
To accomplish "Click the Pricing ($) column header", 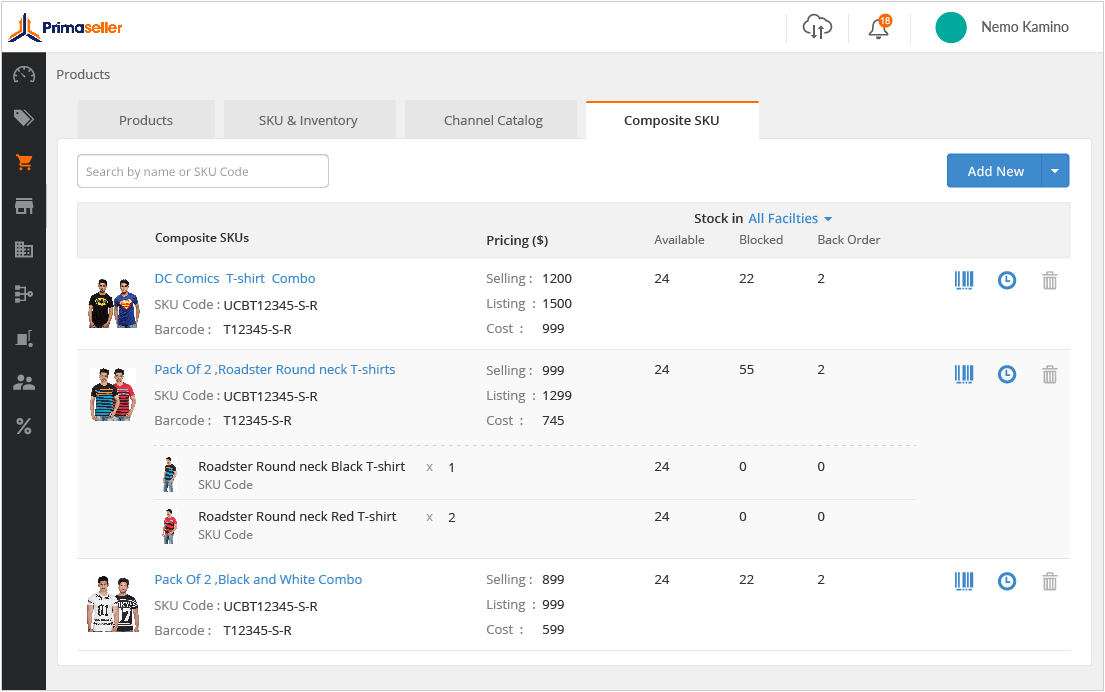I will click(x=517, y=240).
